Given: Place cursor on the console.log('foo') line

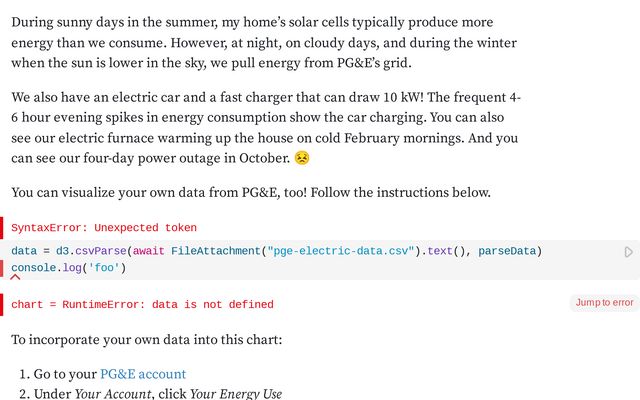Looking at the screenshot, I should [69, 267].
